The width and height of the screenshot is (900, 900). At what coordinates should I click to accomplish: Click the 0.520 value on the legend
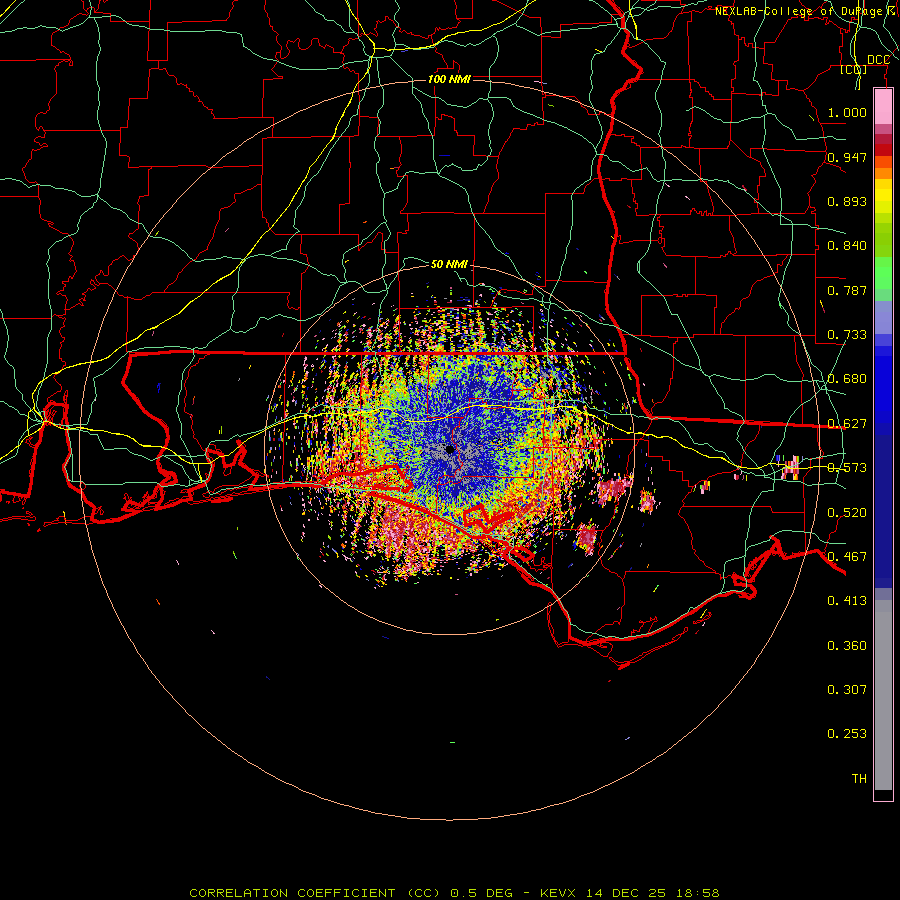pyautogui.click(x=847, y=513)
